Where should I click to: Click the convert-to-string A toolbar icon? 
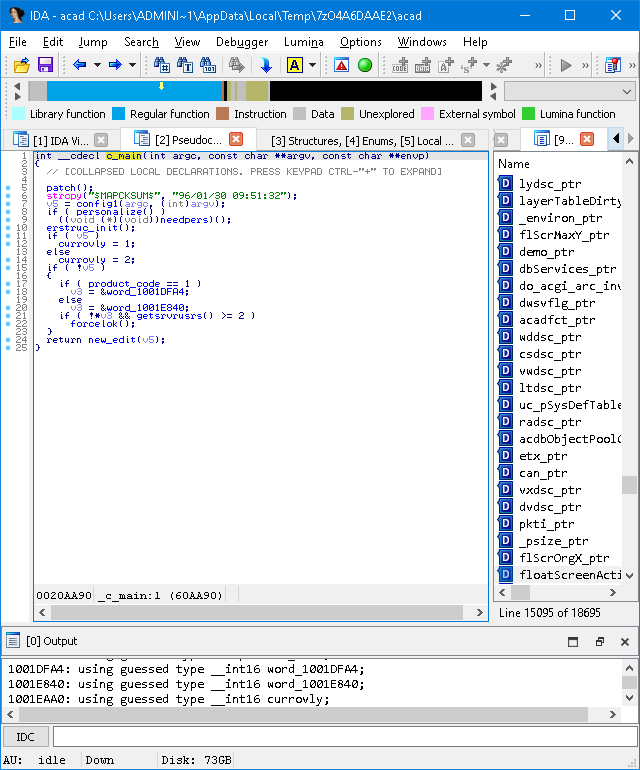tap(445, 65)
